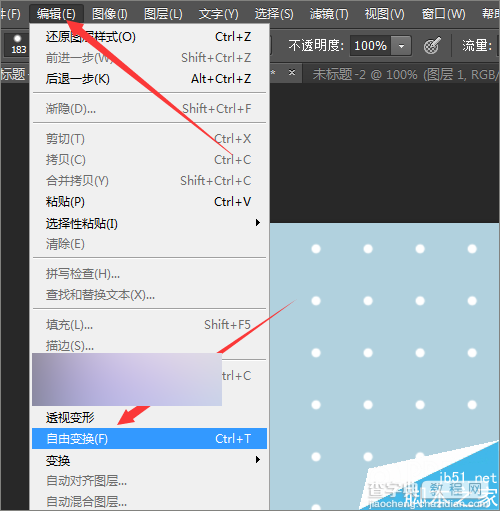This screenshot has height=511, width=500.
Task: Switch to the 未标题-2 document tab
Action: [x=402, y=74]
